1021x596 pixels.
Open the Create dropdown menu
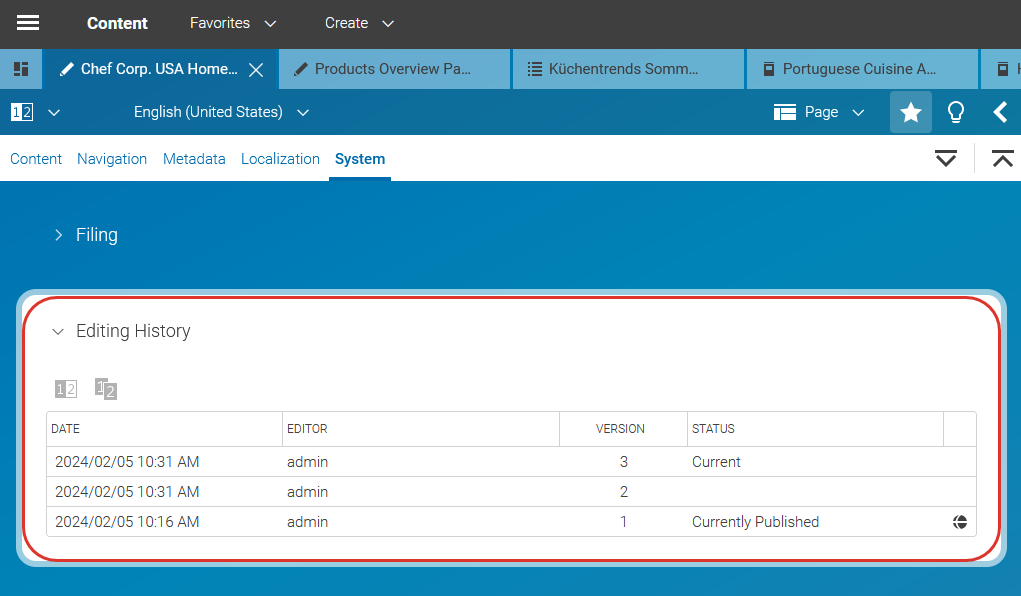click(x=359, y=23)
